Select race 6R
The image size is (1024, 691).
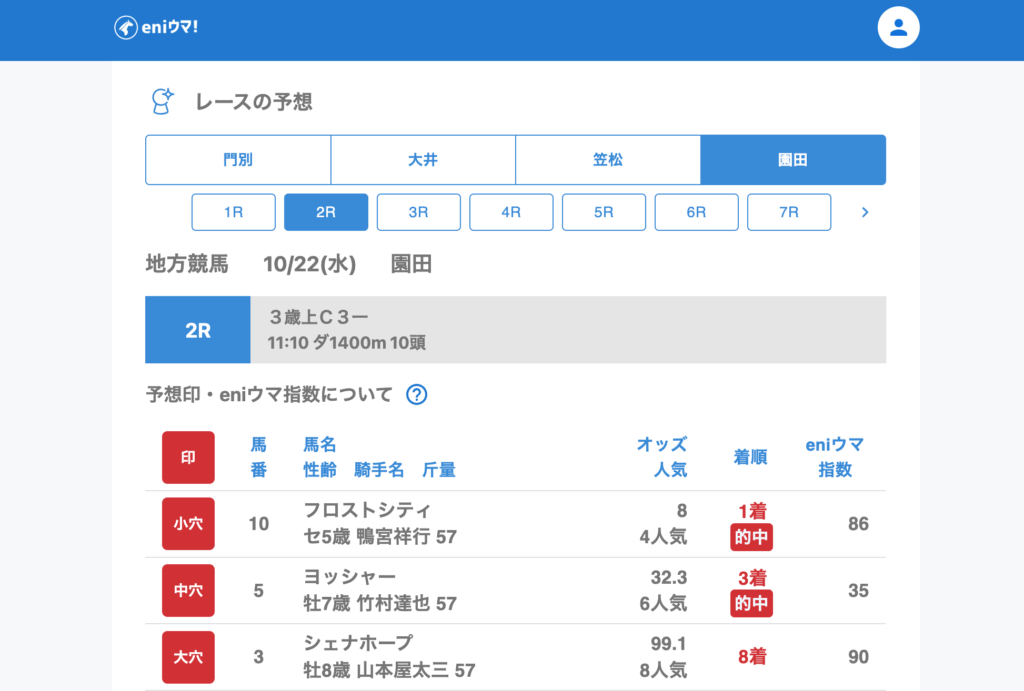tap(696, 212)
